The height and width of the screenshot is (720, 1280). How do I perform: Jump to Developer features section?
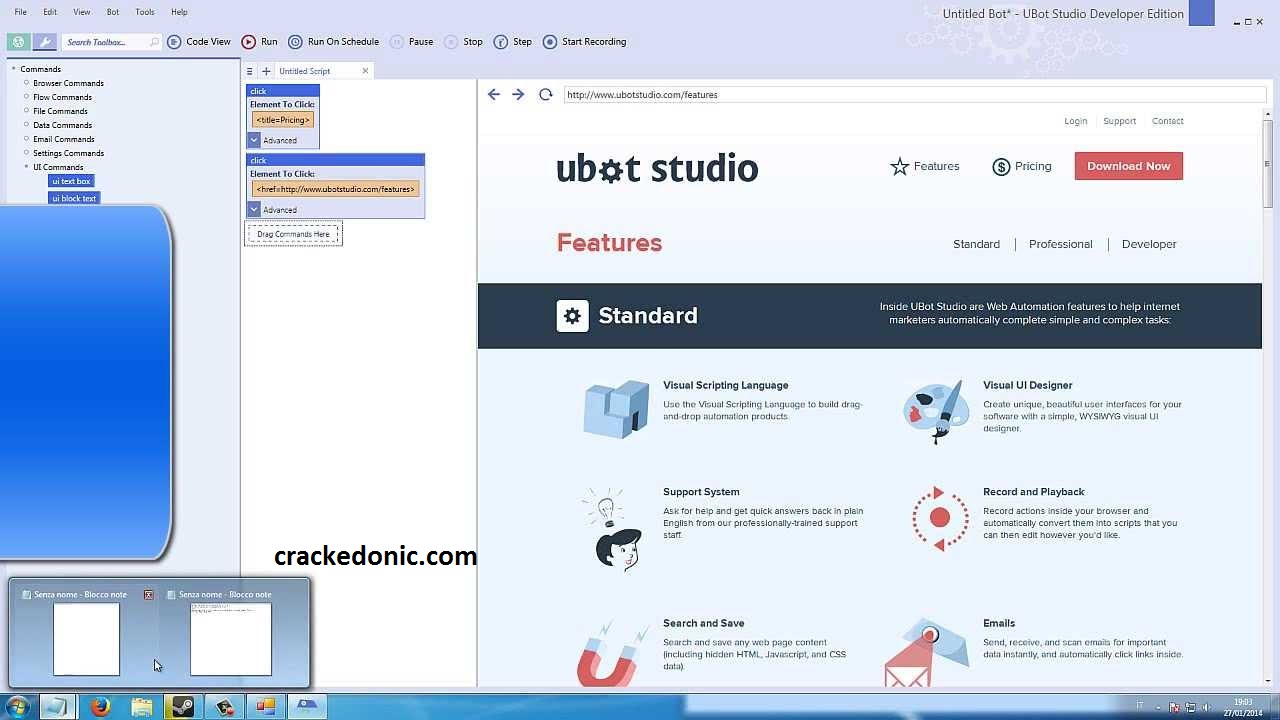pos(1148,244)
